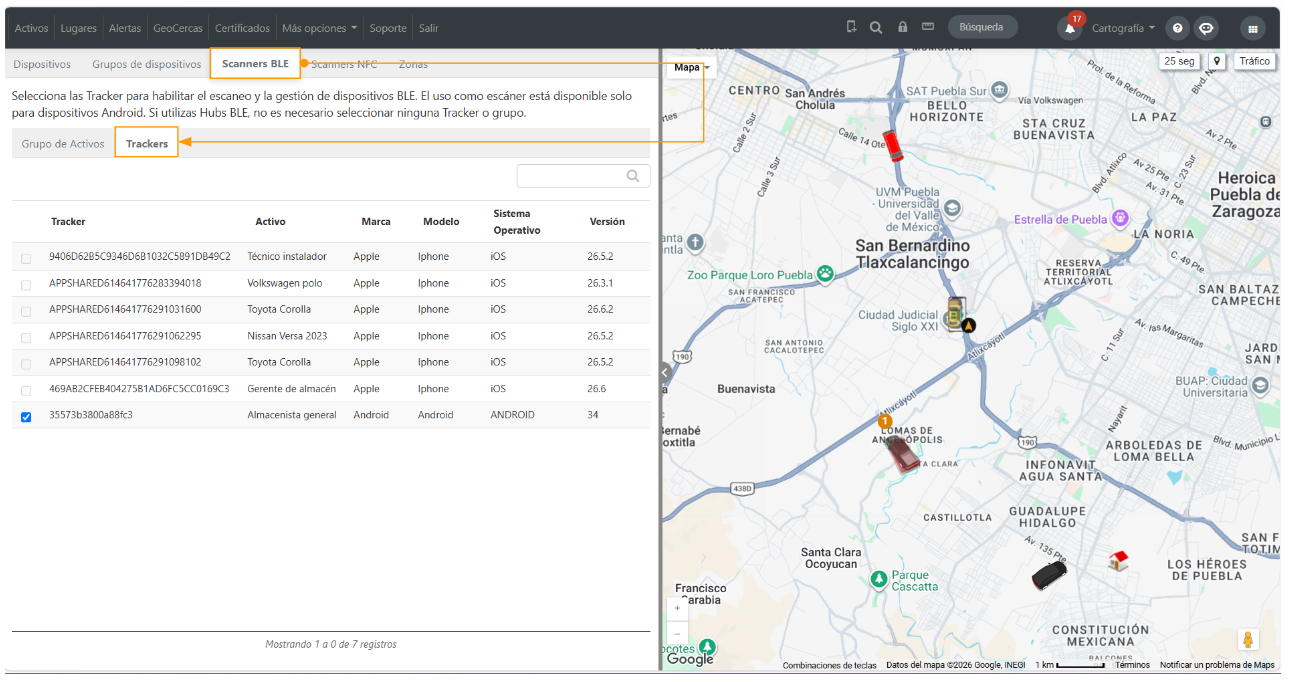Click the add device icon in top bar

[851, 27]
